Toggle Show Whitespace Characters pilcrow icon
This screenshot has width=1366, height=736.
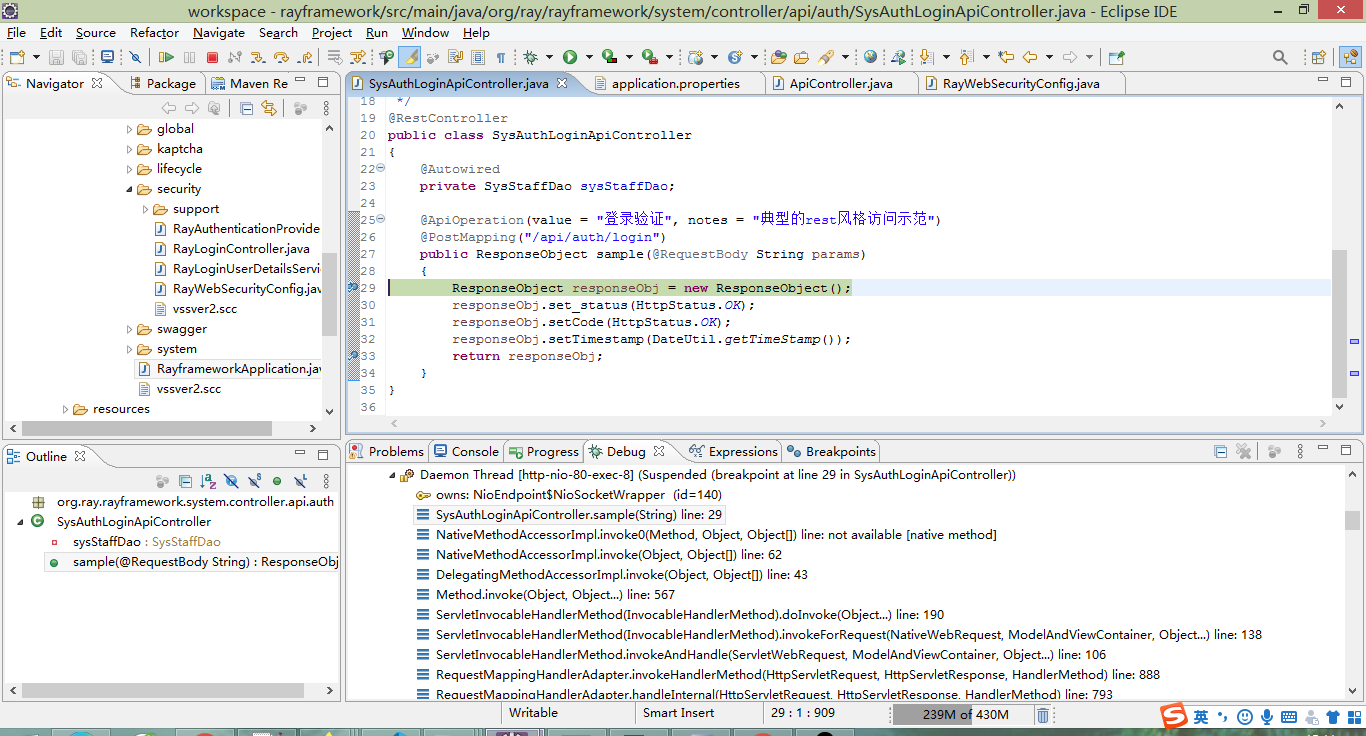pyautogui.click(x=500, y=57)
